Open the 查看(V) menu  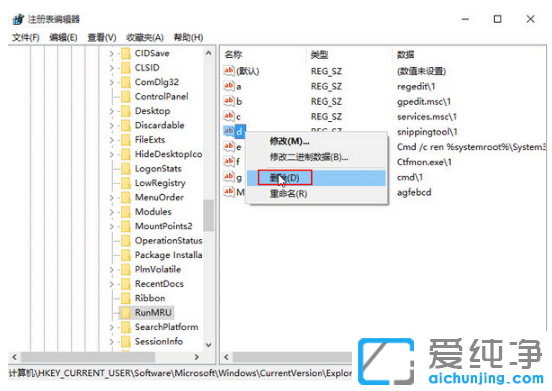coord(102,37)
